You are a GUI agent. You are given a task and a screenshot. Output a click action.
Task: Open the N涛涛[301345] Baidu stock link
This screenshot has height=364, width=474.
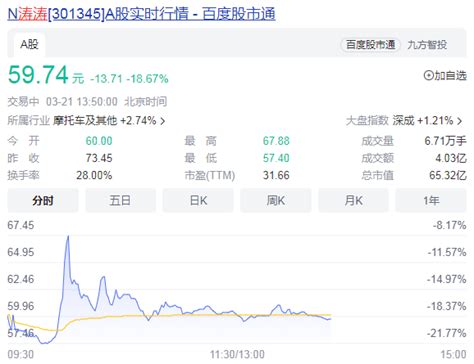click(141, 14)
